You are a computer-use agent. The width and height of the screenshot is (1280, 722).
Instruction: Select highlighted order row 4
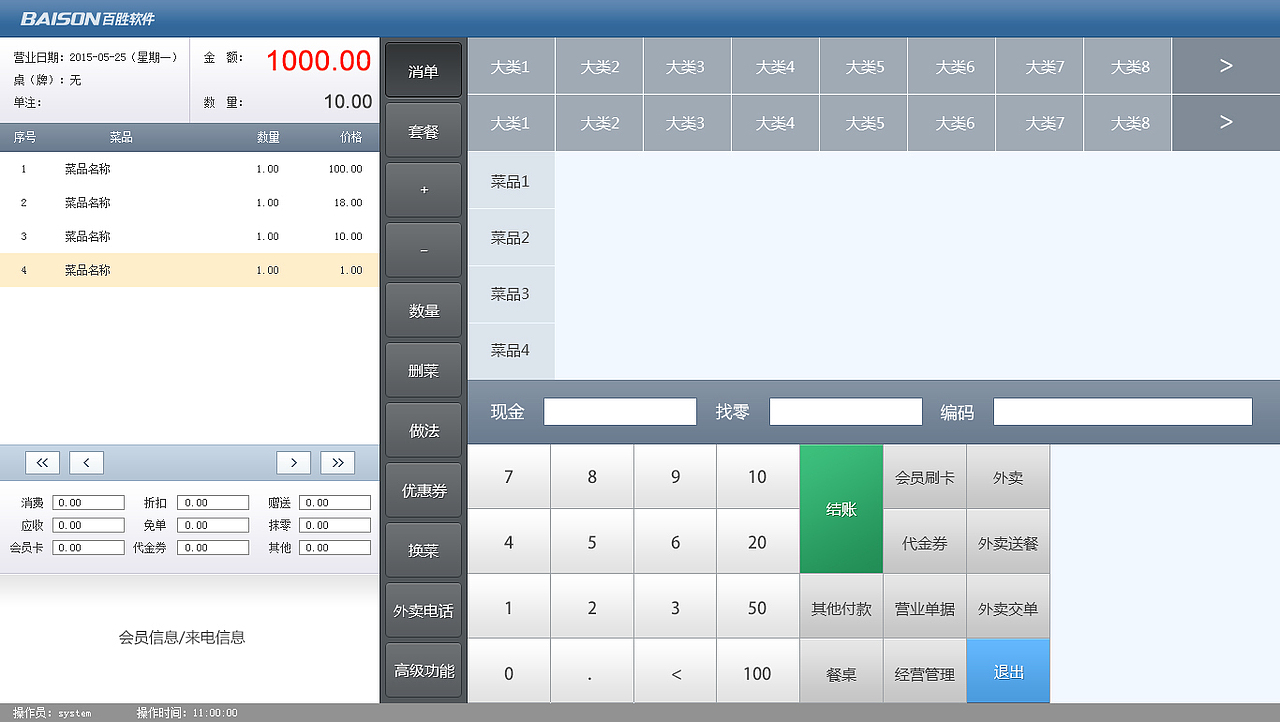point(190,270)
